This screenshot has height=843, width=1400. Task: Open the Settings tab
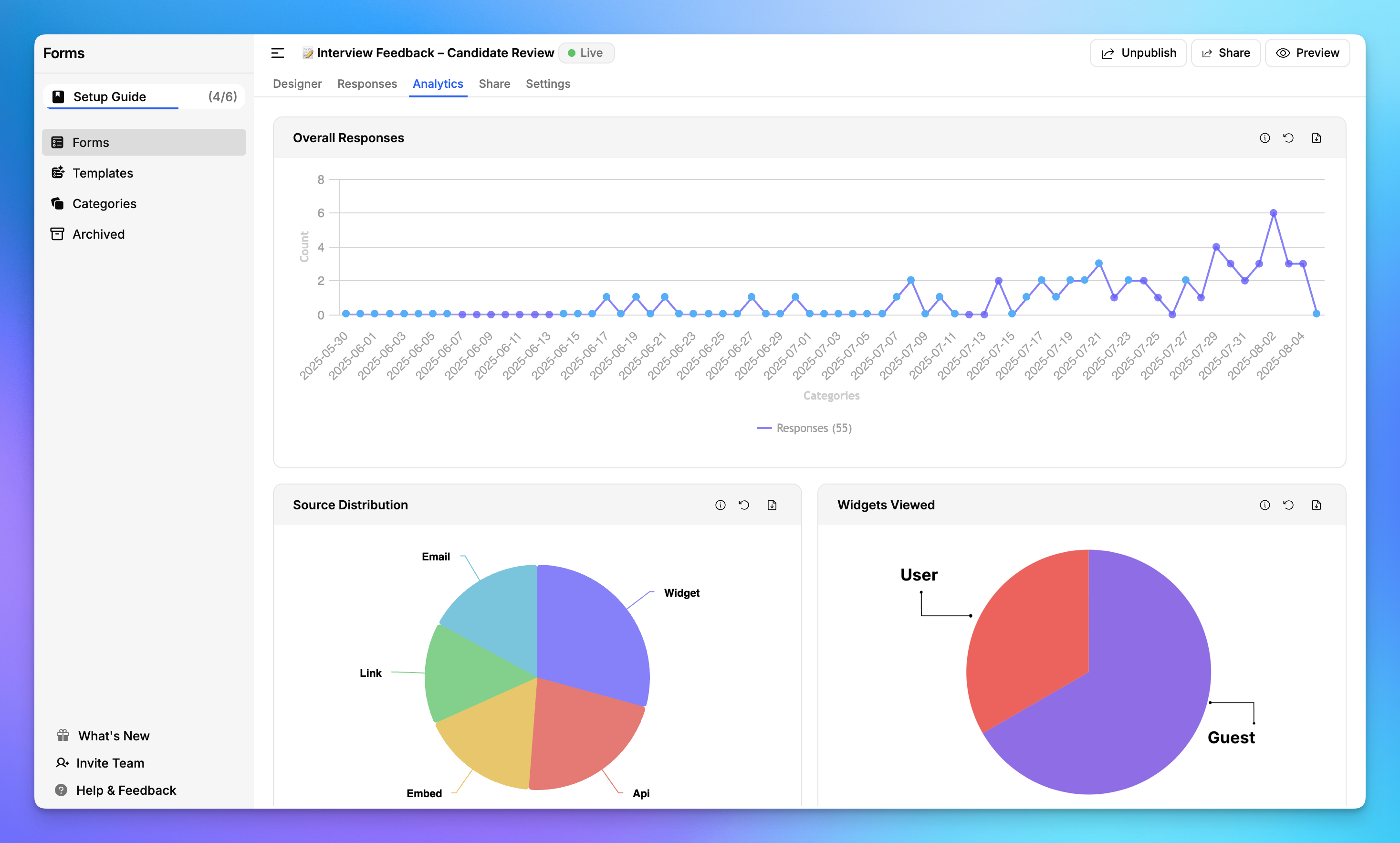[547, 84]
